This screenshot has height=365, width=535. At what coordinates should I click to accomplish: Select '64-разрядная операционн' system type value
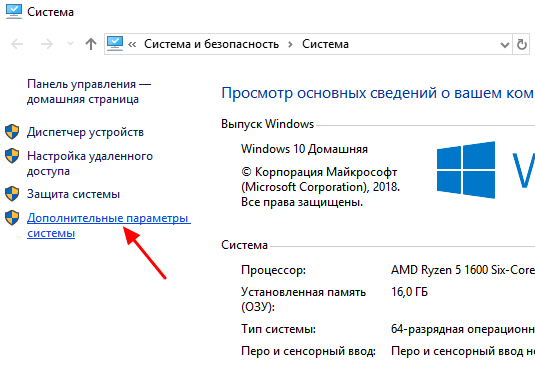pyautogui.click(x=463, y=329)
